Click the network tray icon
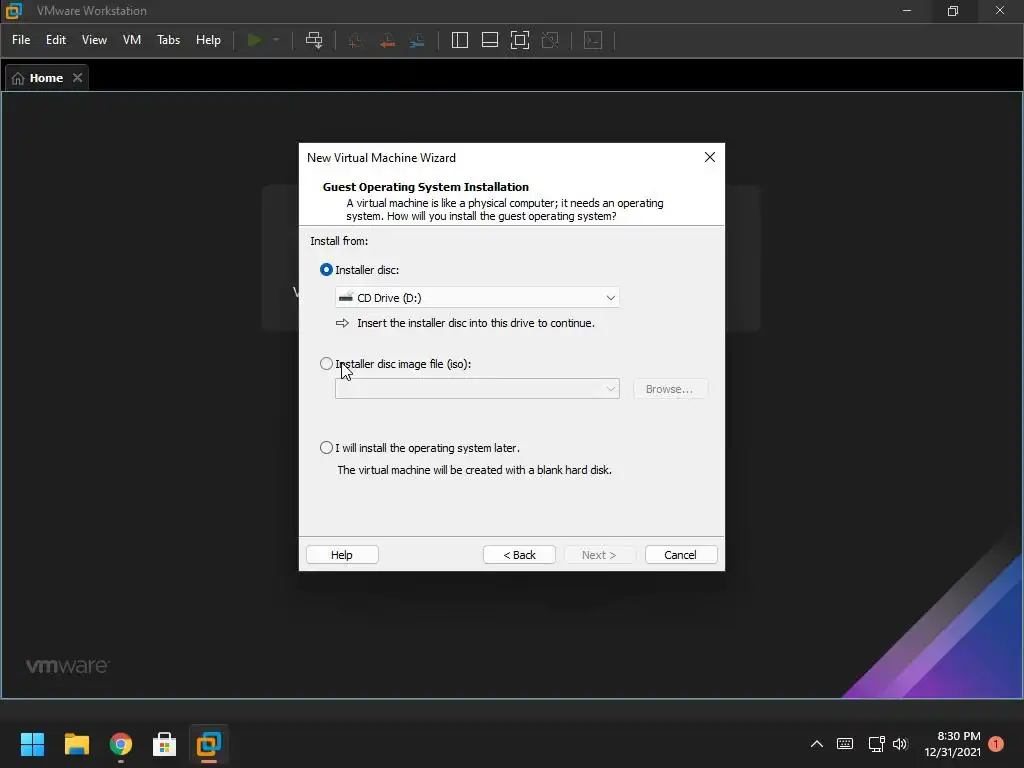Screen dimensions: 1024x768 [876, 744]
